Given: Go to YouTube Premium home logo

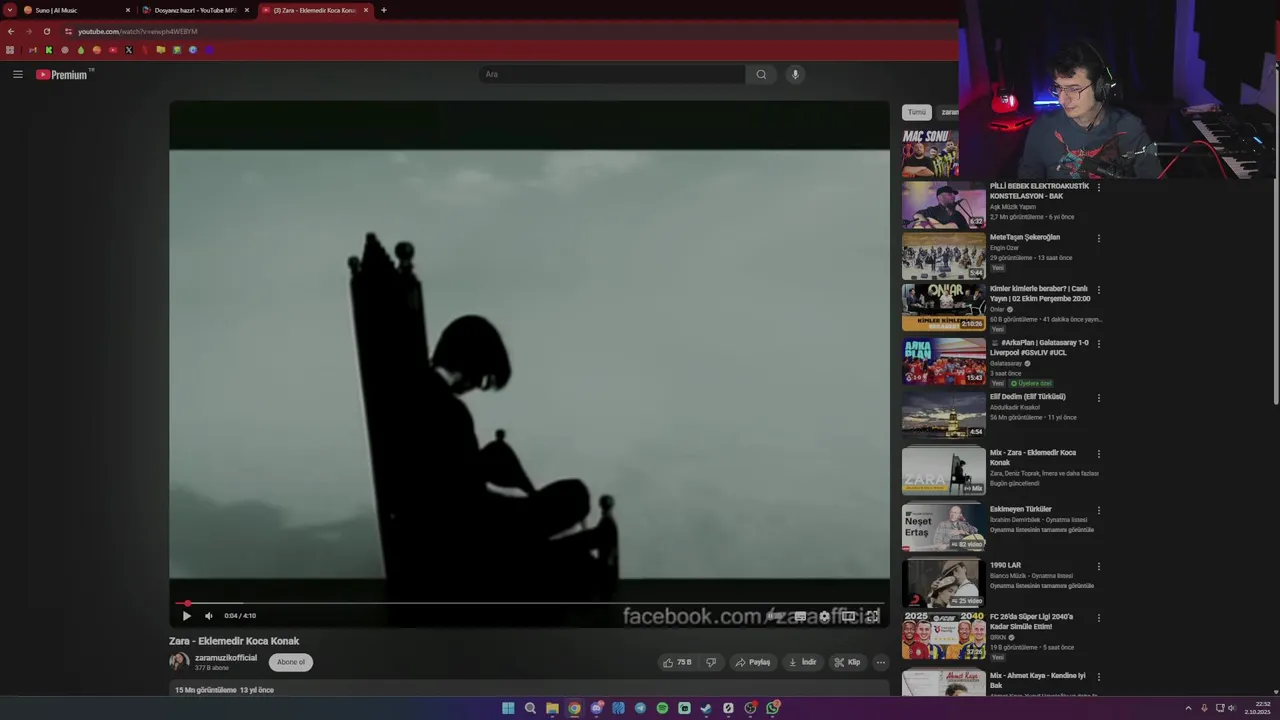Looking at the screenshot, I should tap(62, 74).
